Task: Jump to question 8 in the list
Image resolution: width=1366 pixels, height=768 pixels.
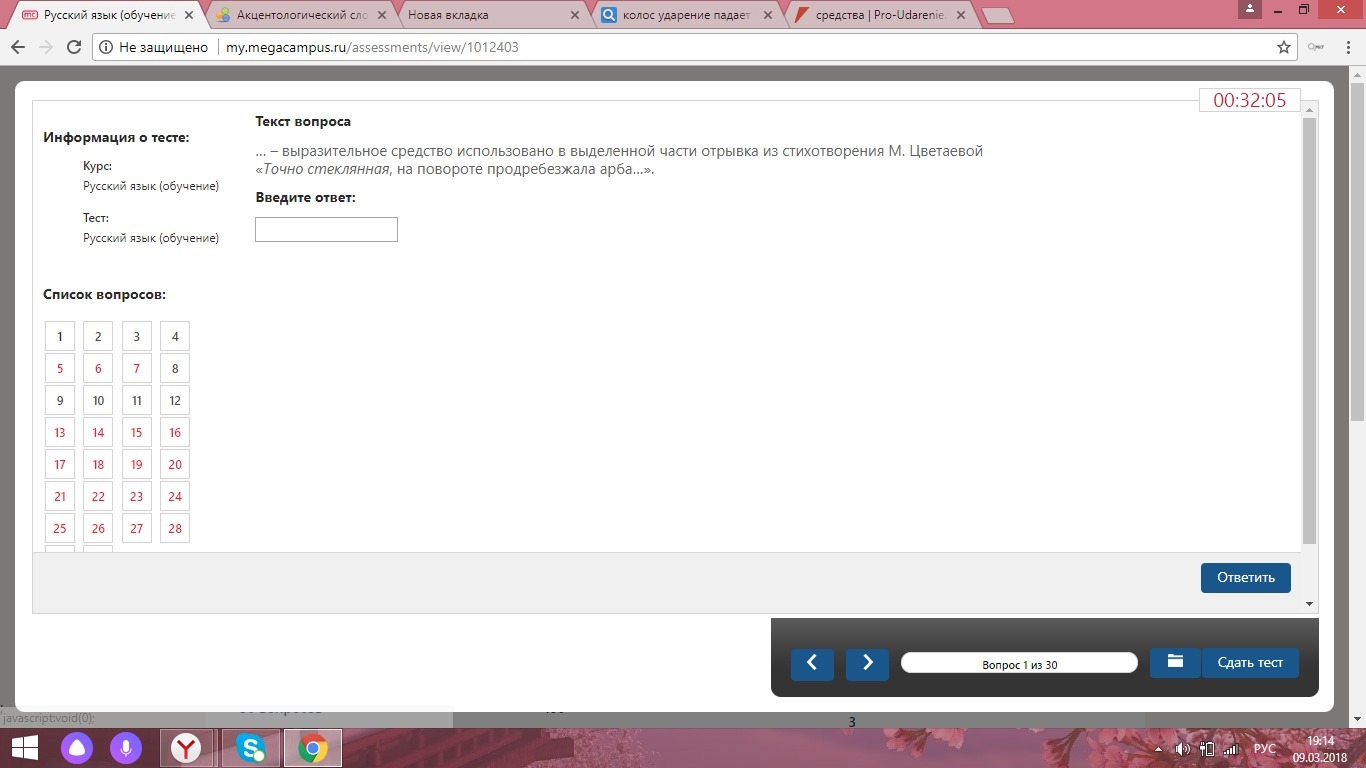Action: 175,369
